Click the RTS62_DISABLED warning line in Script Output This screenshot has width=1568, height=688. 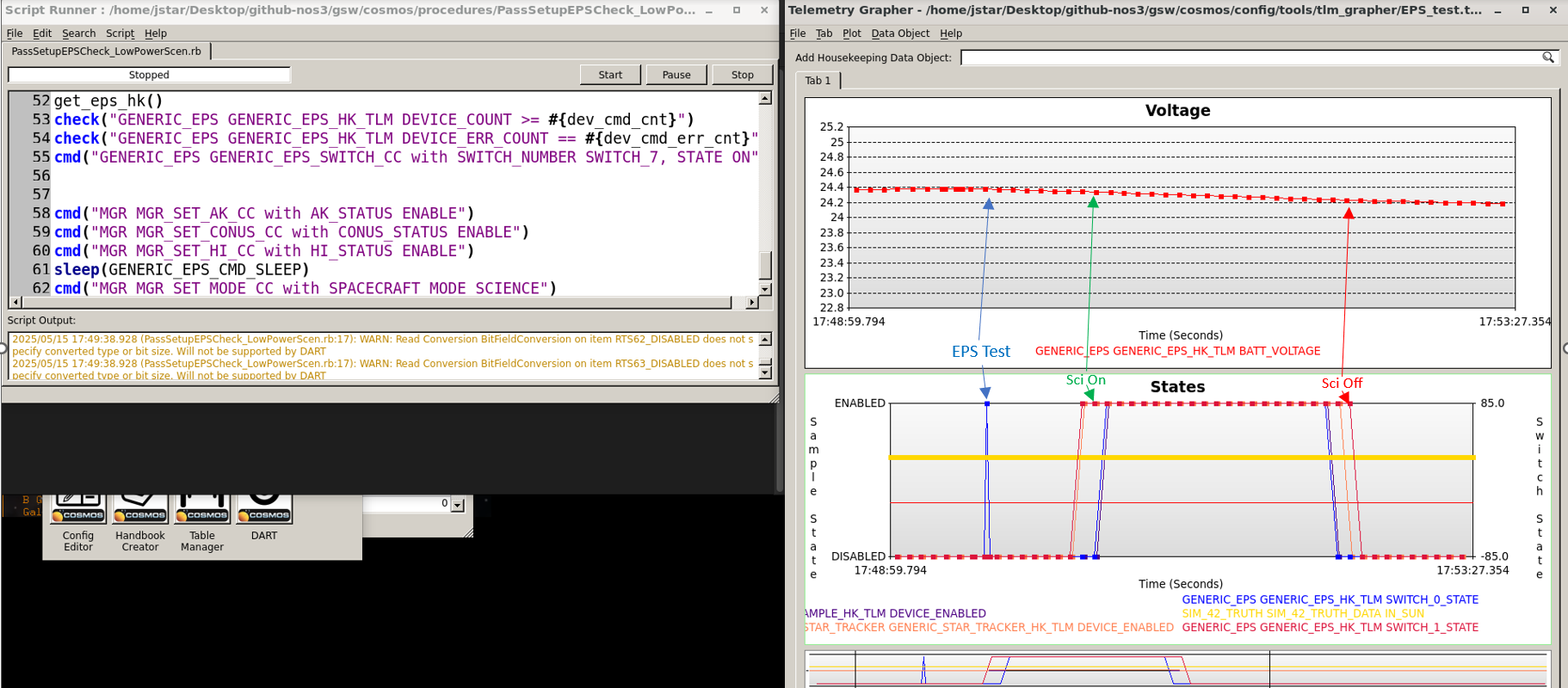[x=383, y=345]
